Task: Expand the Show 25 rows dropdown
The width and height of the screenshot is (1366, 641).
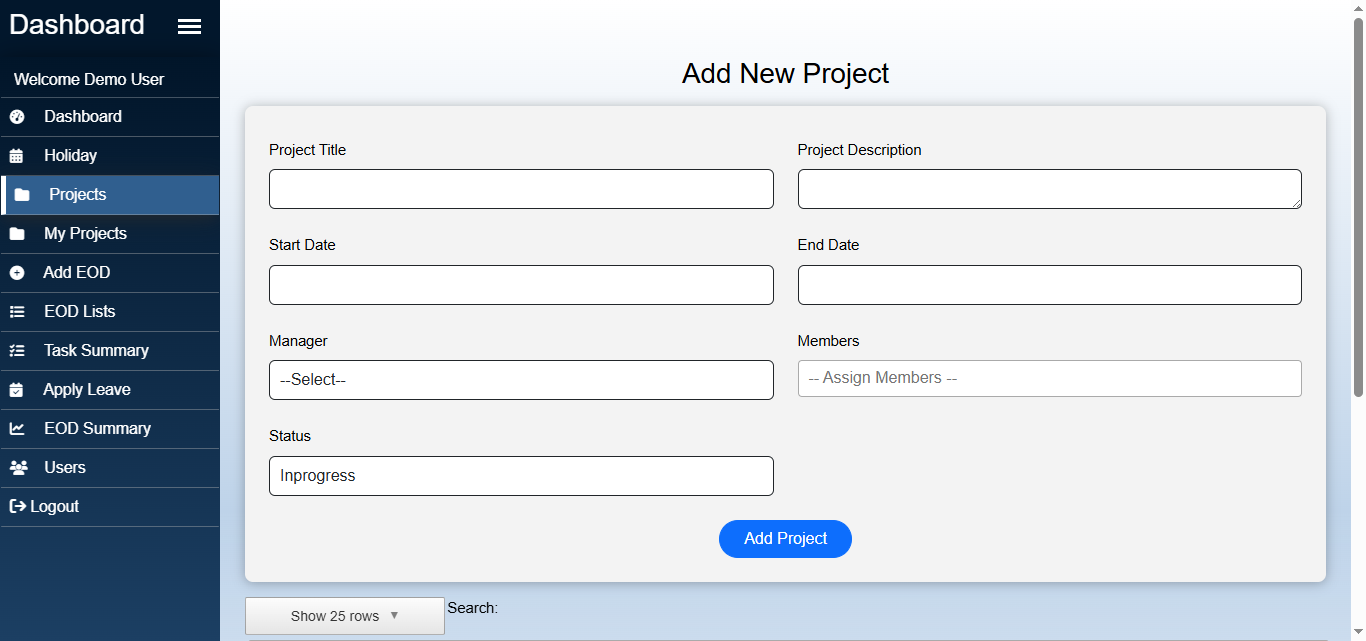Action: [344, 616]
